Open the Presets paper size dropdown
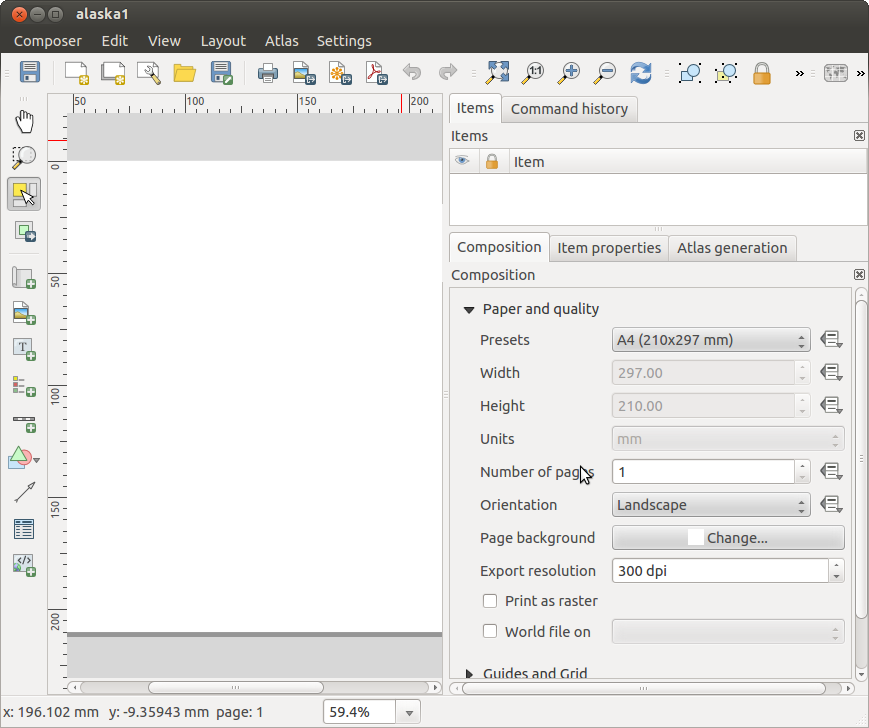 click(x=710, y=340)
